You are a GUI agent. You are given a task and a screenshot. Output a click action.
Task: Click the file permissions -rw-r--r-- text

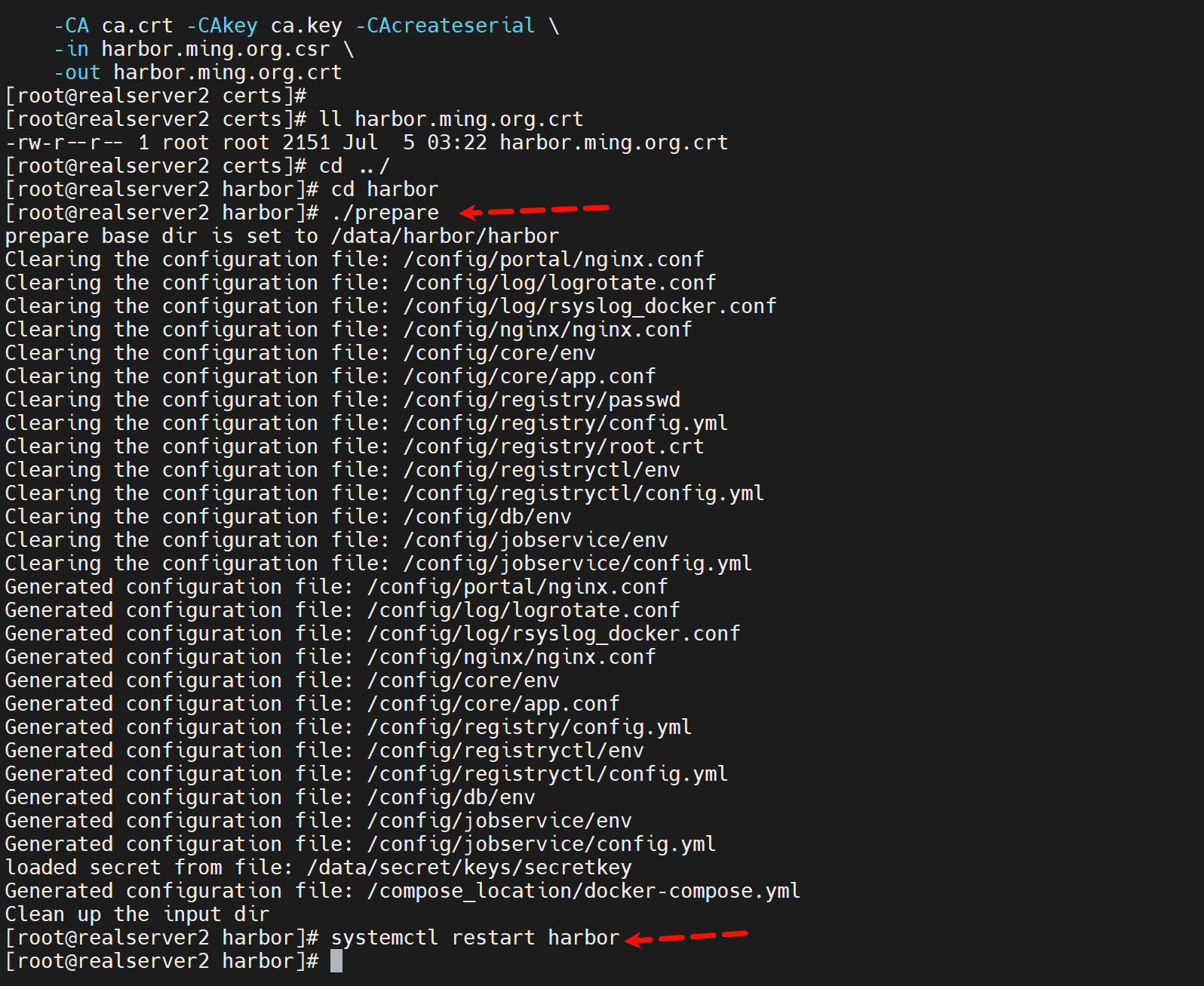[63, 143]
